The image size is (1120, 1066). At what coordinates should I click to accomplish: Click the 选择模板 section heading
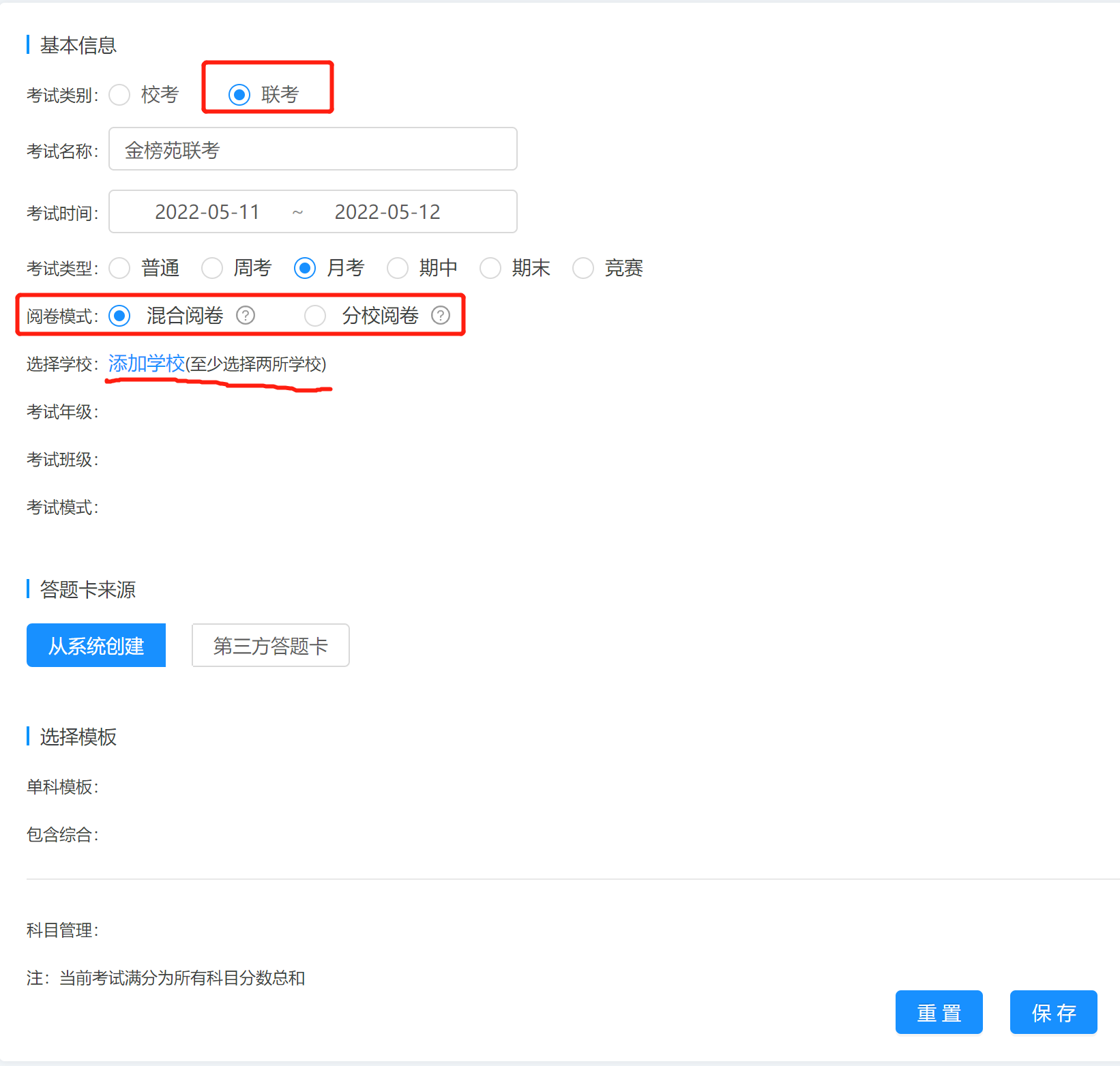point(78,737)
